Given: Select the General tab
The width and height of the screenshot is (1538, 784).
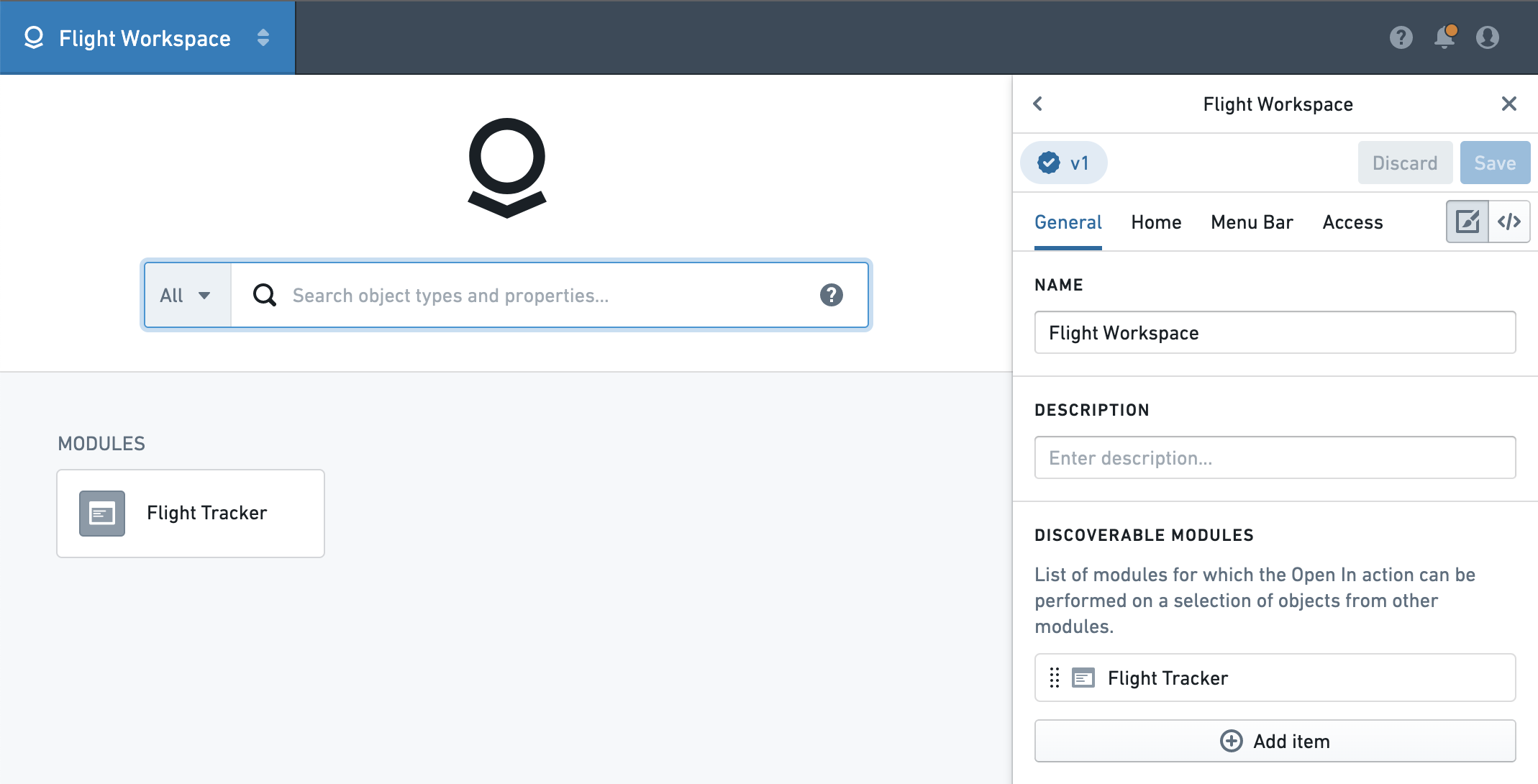Looking at the screenshot, I should click(x=1068, y=222).
